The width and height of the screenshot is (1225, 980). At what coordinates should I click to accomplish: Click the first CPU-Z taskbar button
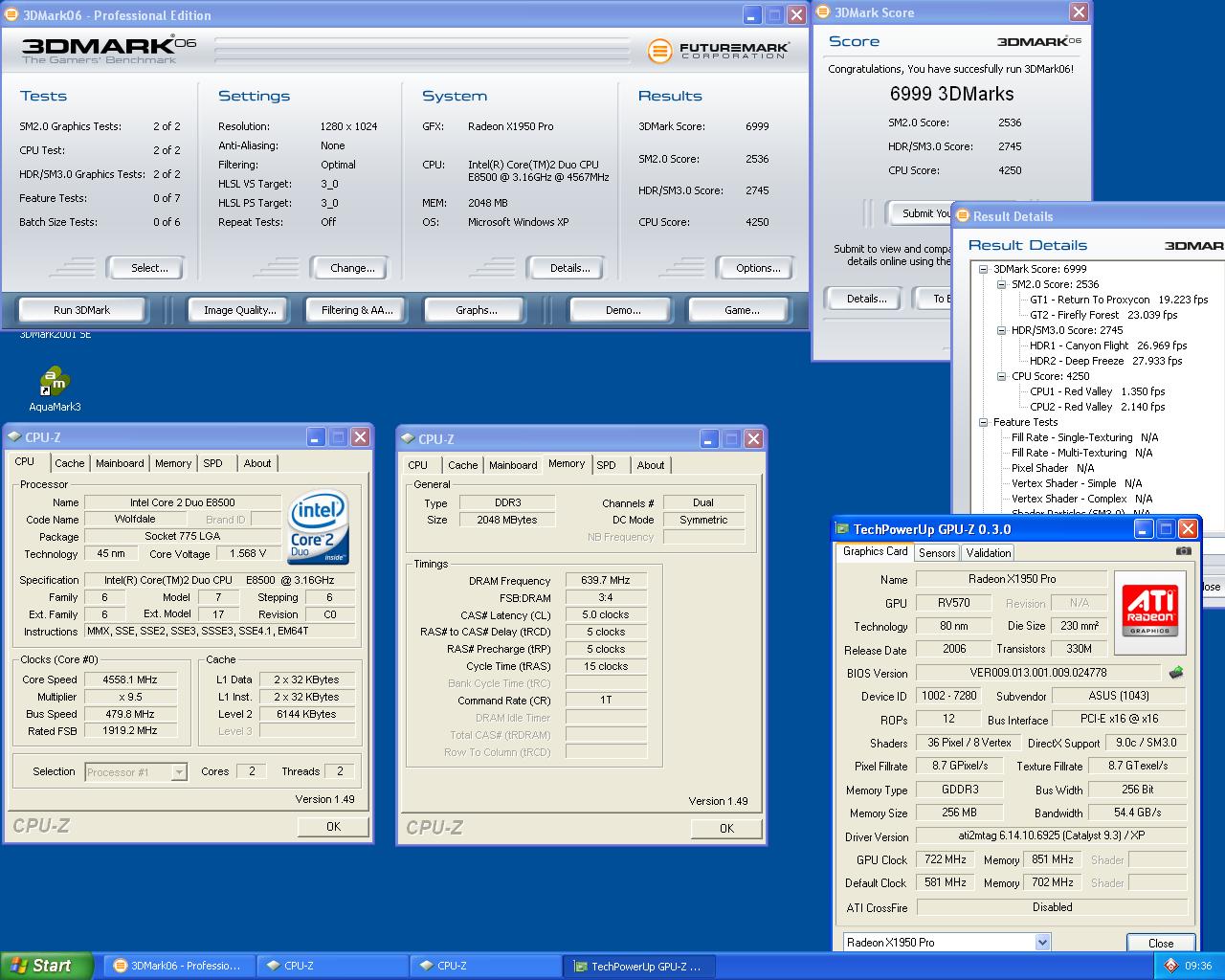pyautogui.click(x=333, y=966)
